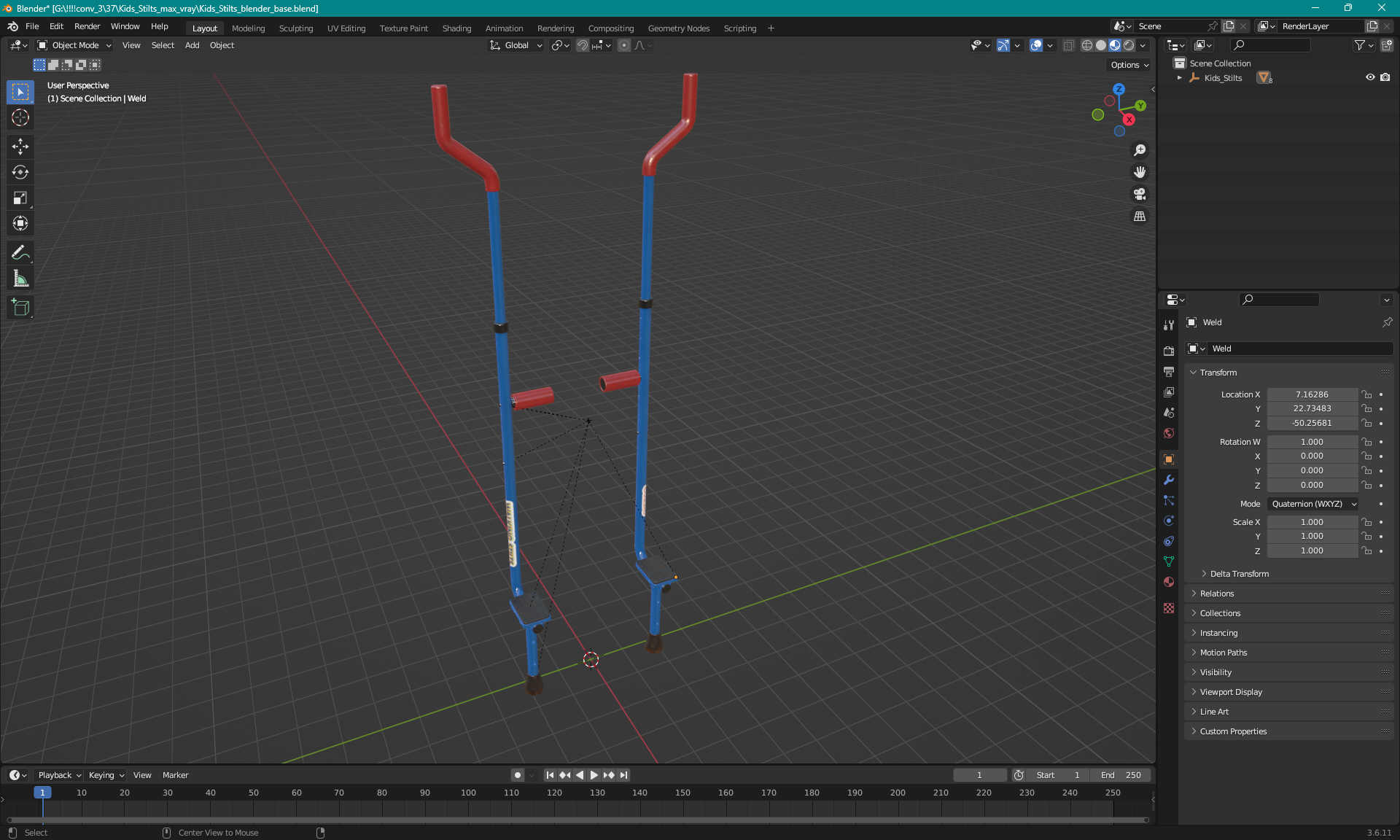Open the Particles properties tab
Image resolution: width=1400 pixels, height=840 pixels.
(1169, 500)
